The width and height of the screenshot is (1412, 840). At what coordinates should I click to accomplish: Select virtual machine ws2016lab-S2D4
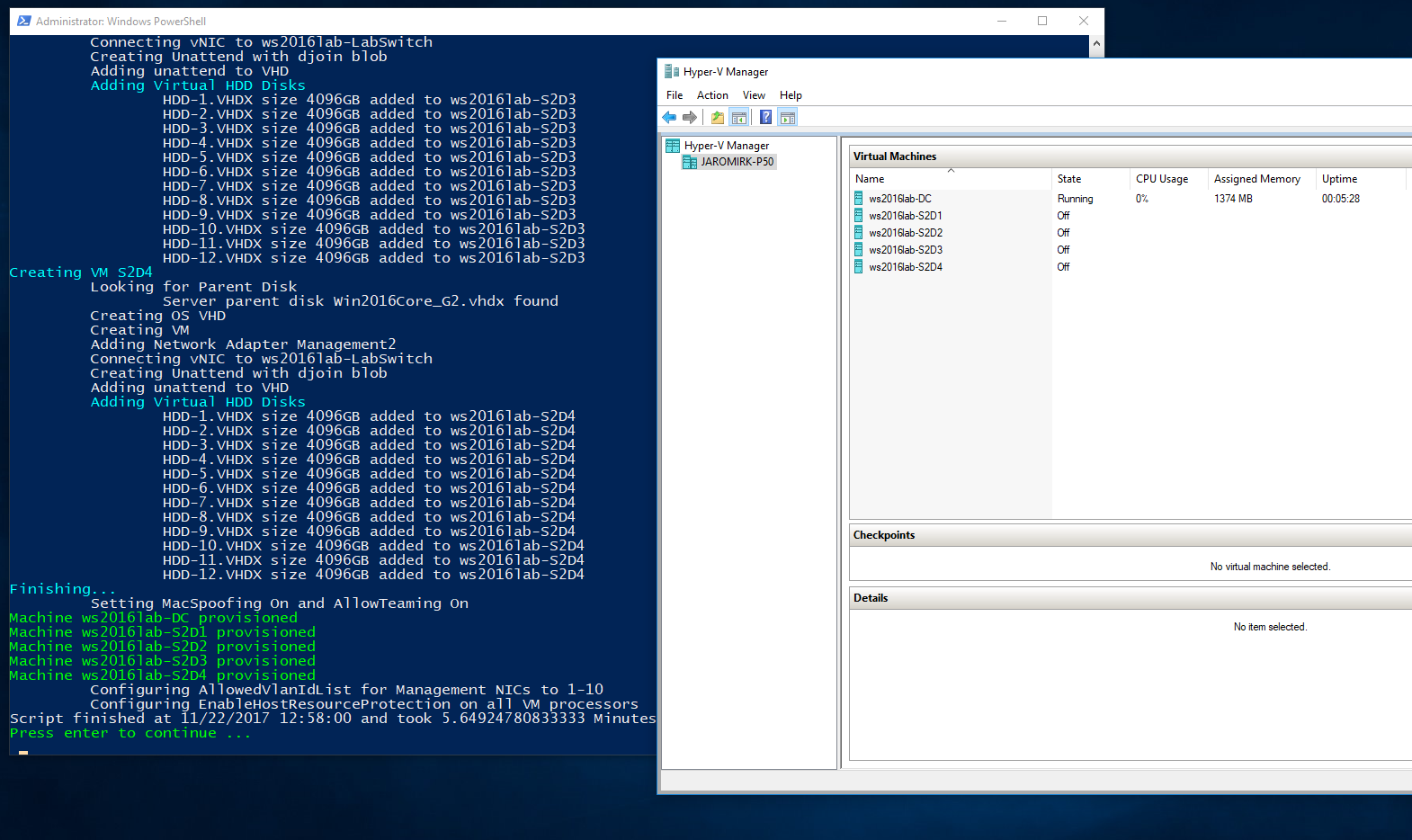coord(906,267)
